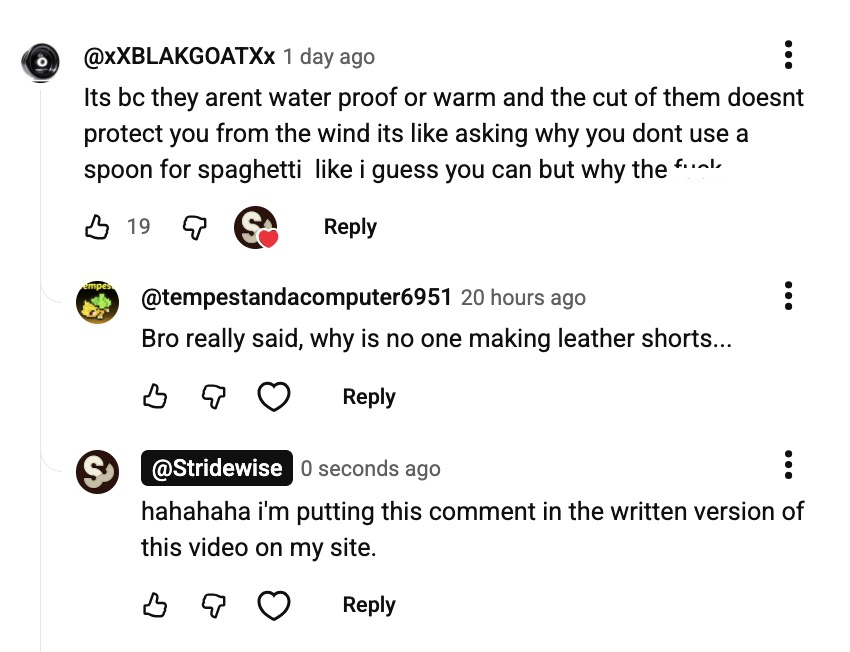Like the xXBLAKGOATXx comment

tap(97, 227)
